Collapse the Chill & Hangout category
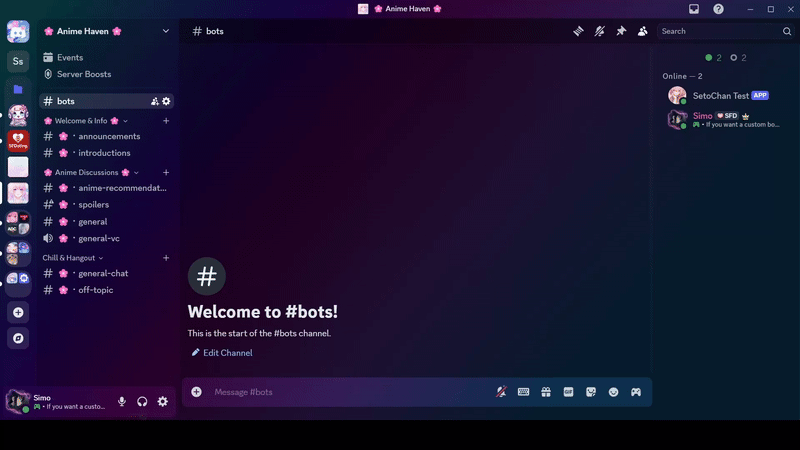Image resolution: width=800 pixels, height=450 pixels. 73,258
